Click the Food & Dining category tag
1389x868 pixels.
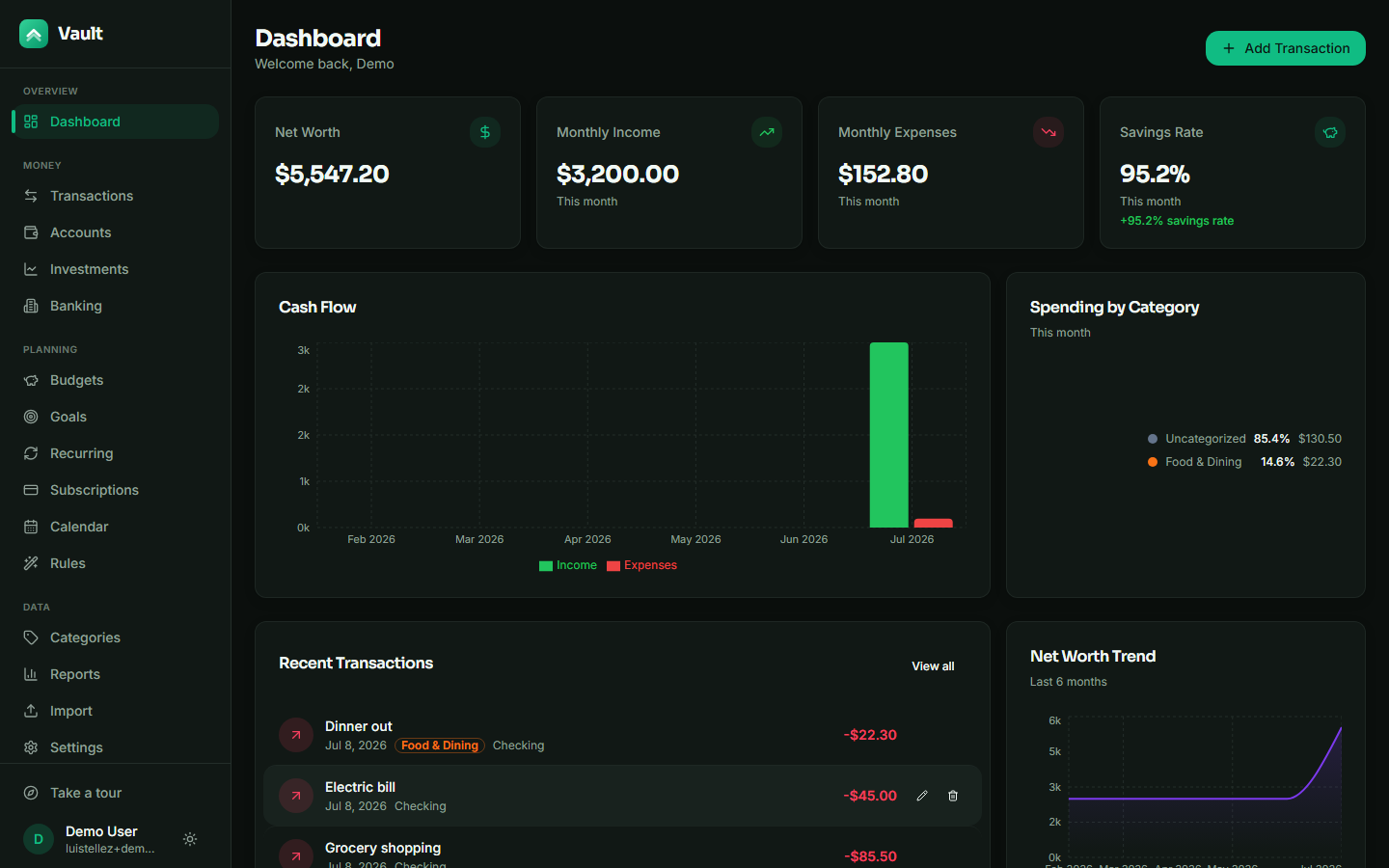440,746
